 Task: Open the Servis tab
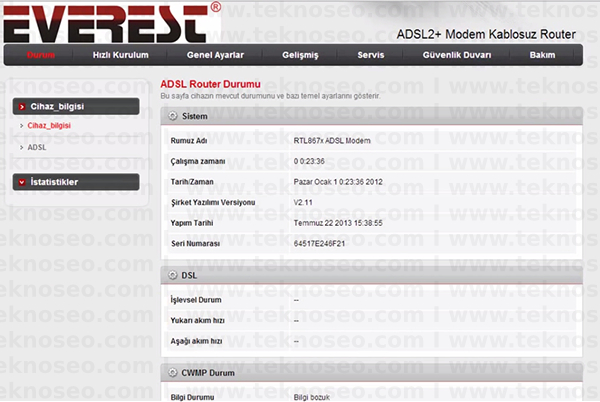(x=370, y=55)
